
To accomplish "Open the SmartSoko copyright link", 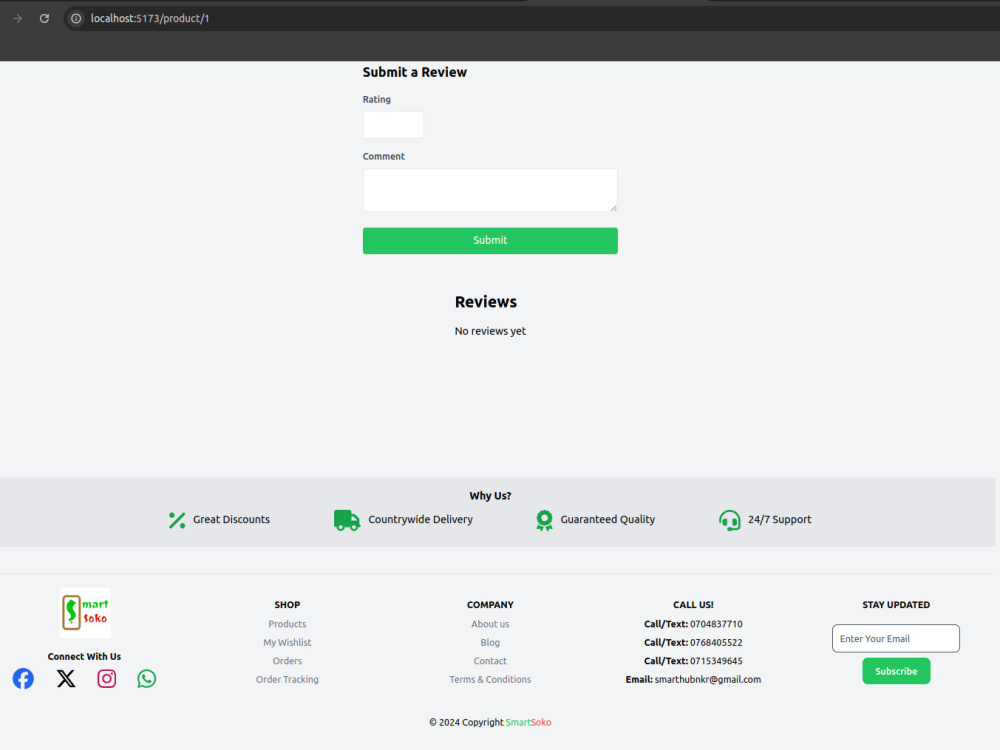I will click(x=528, y=721).
